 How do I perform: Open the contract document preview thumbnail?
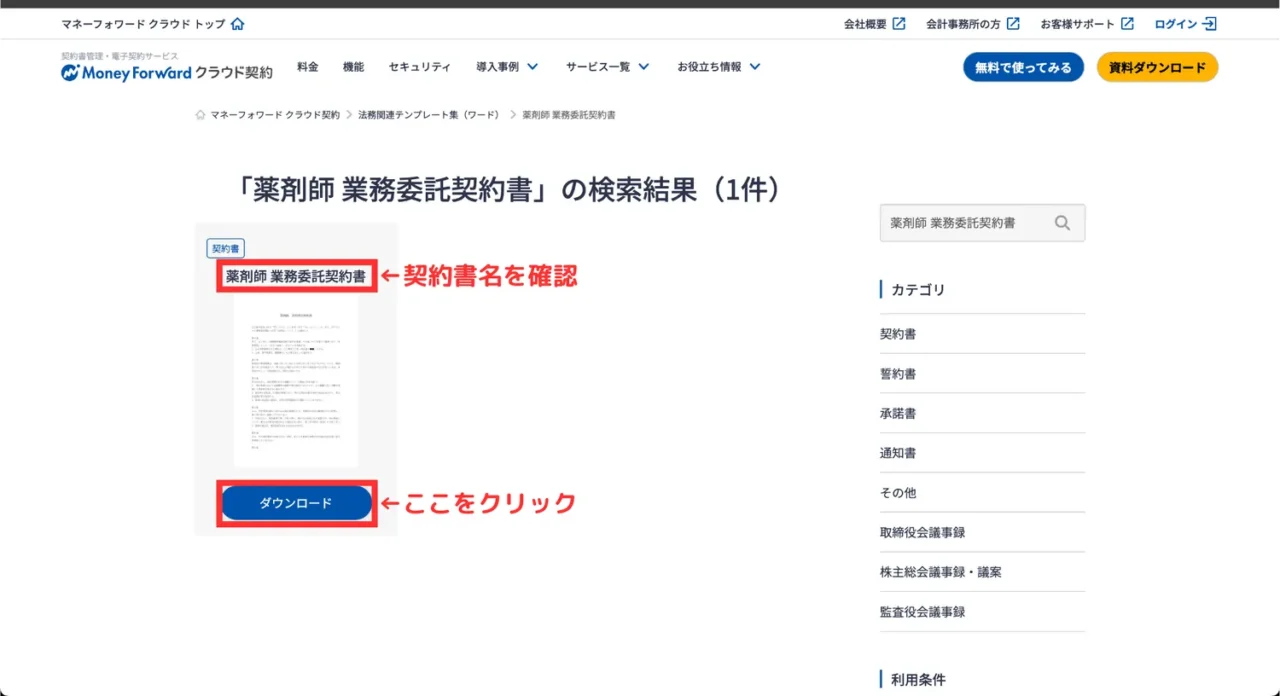coord(296,380)
